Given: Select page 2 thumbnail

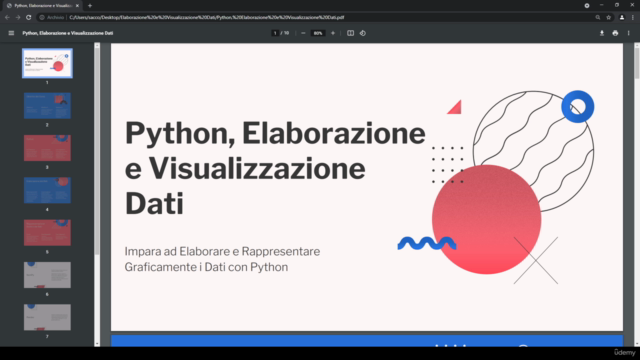Looking at the screenshot, I should (47, 106).
